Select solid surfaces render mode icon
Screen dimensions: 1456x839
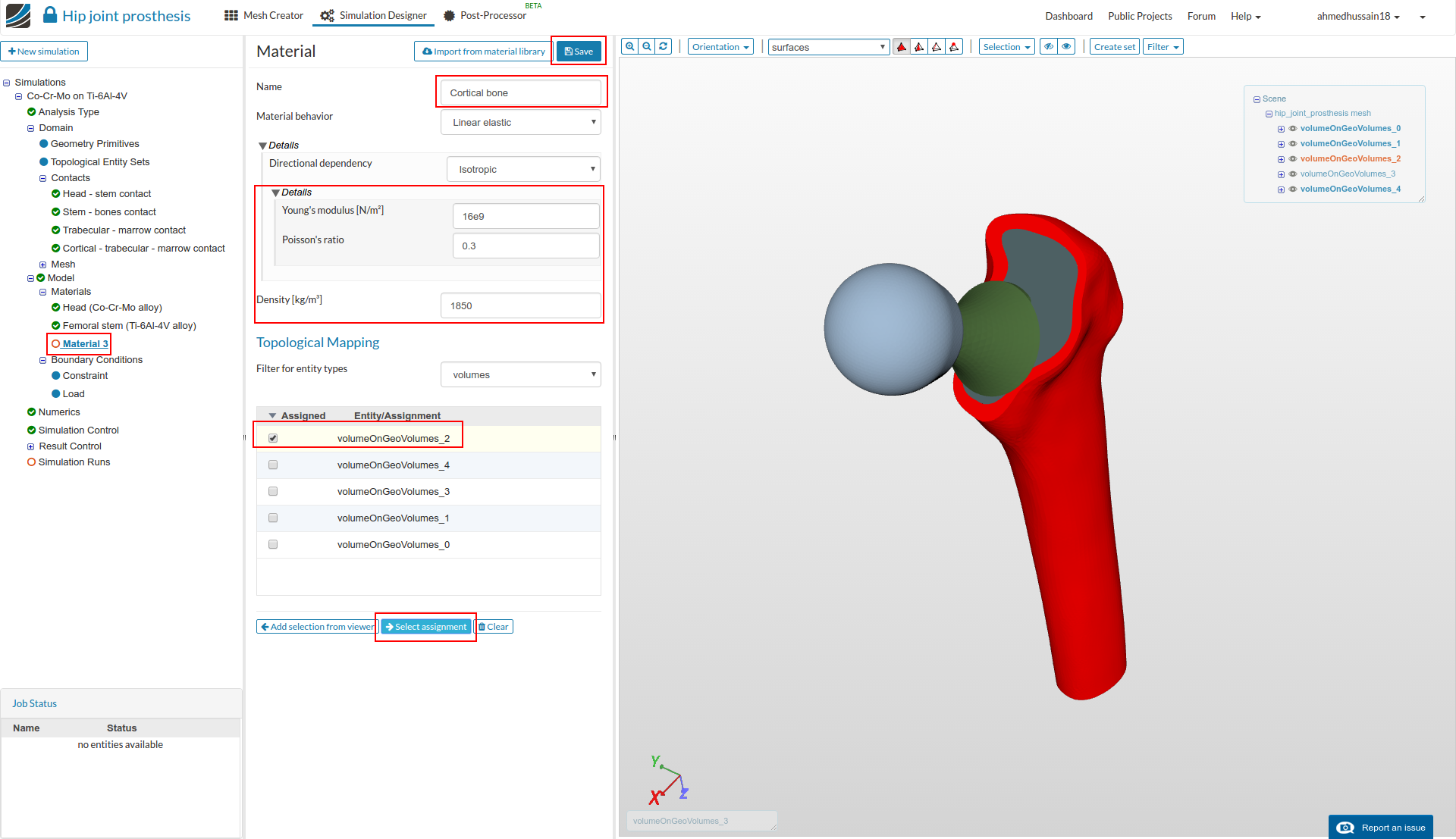(902, 47)
